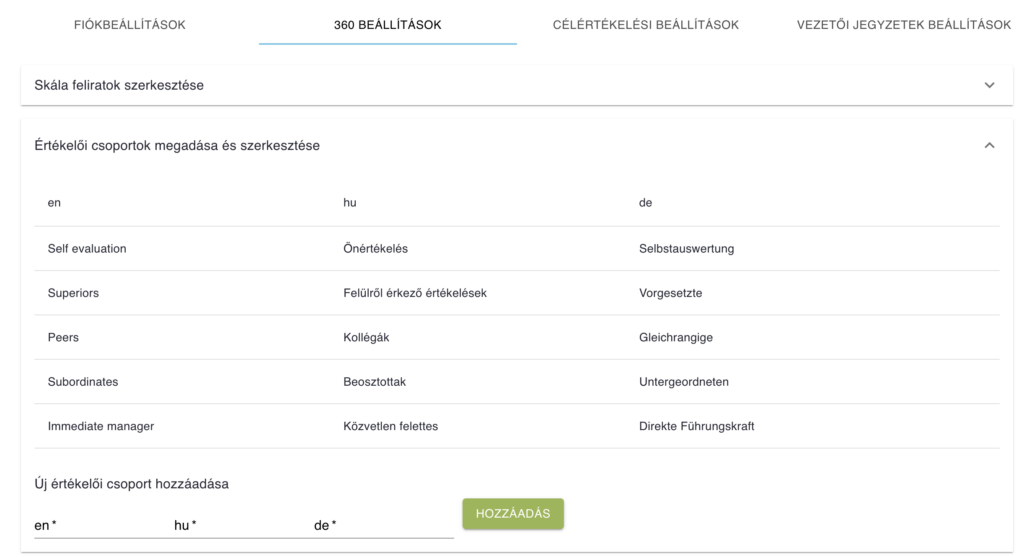The height and width of the screenshot is (557, 1024).
Task: Switch to Célértékelési Beállítások tab
Action: 646,25
